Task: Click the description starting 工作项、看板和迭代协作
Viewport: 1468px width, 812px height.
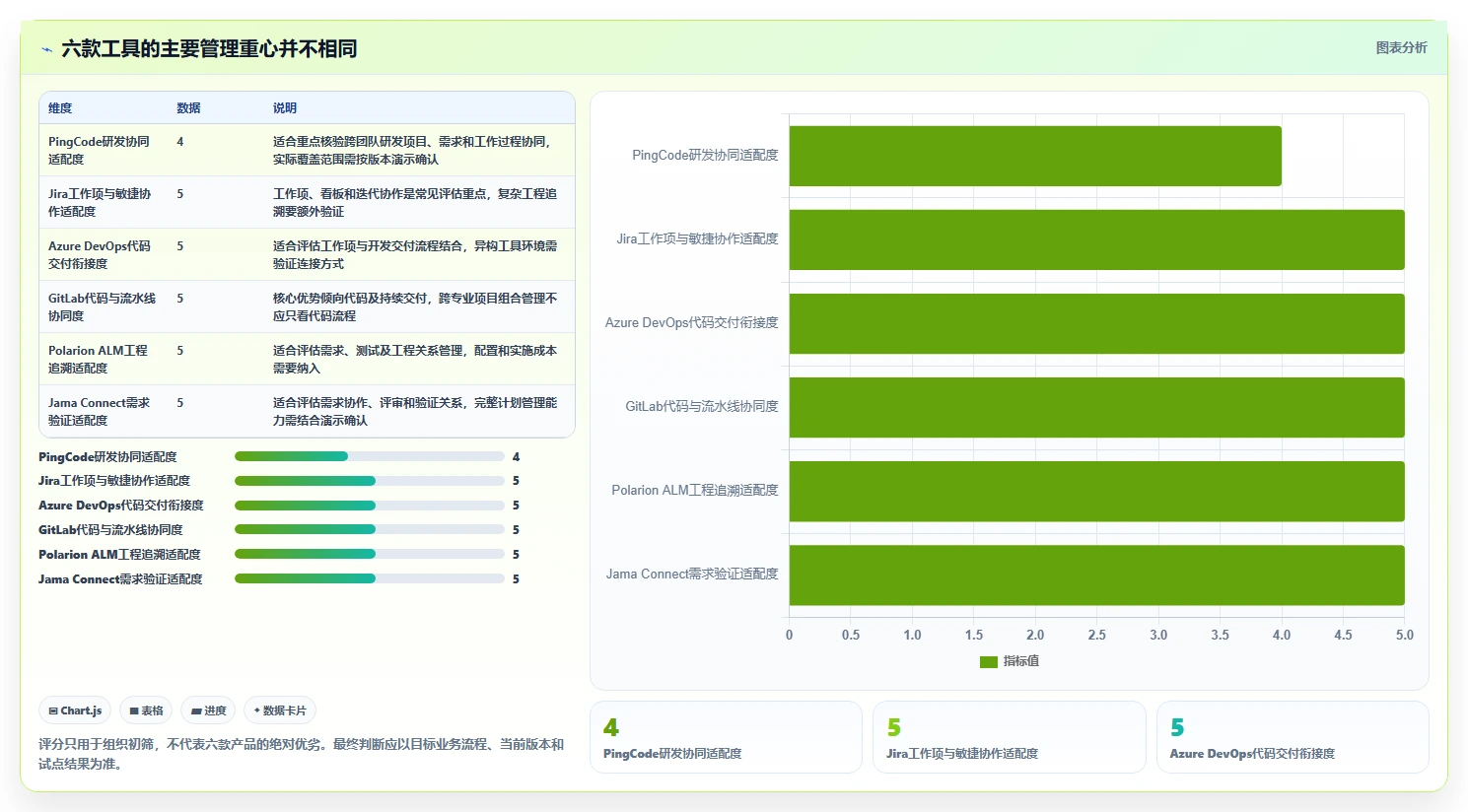Action: click(415, 203)
